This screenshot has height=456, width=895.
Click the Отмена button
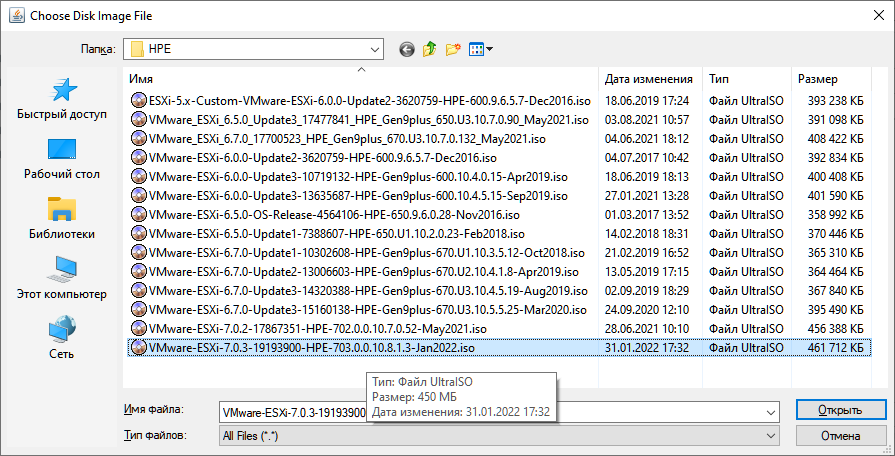[840, 435]
